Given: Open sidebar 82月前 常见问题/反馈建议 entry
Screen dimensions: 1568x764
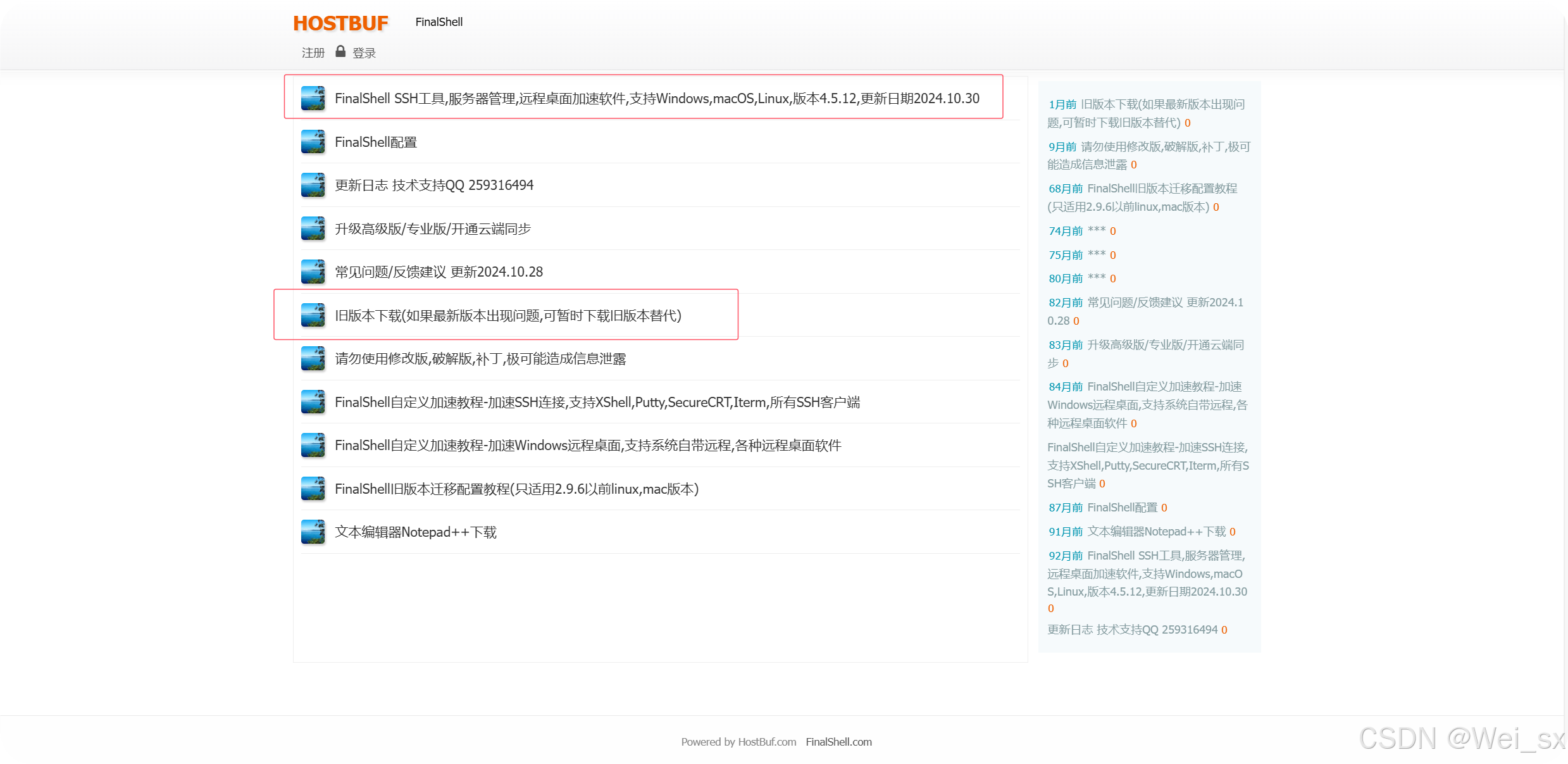Looking at the screenshot, I should coord(1145,311).
